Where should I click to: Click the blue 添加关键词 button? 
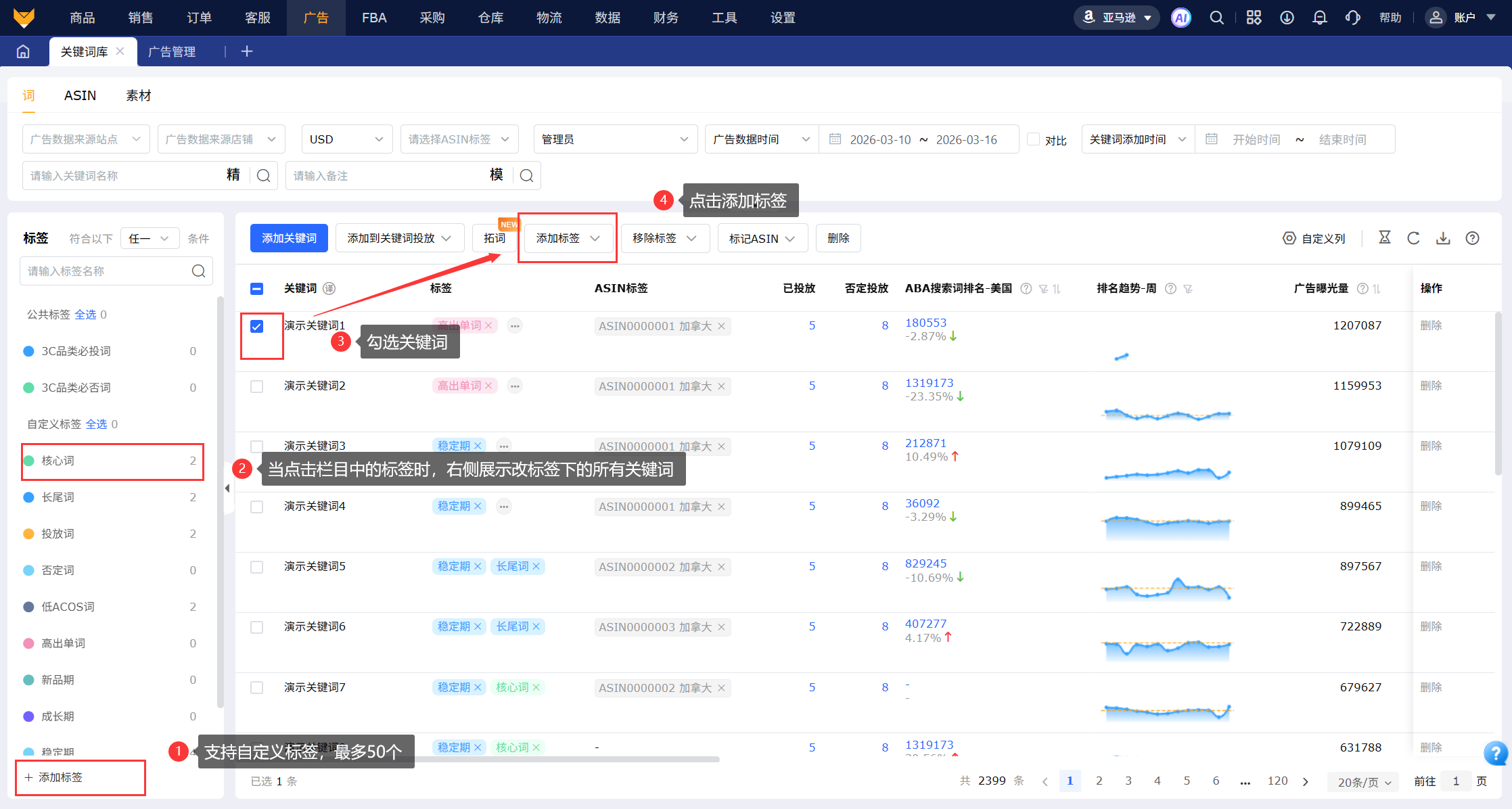[x=289, y=238]
